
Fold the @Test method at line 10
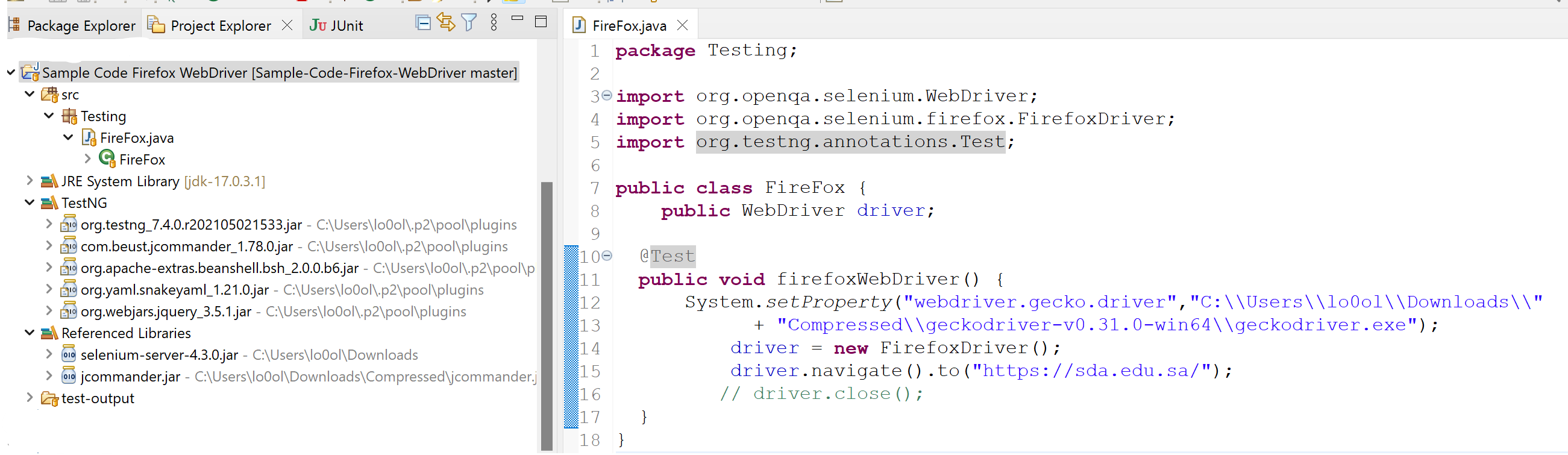click(607, 256)
